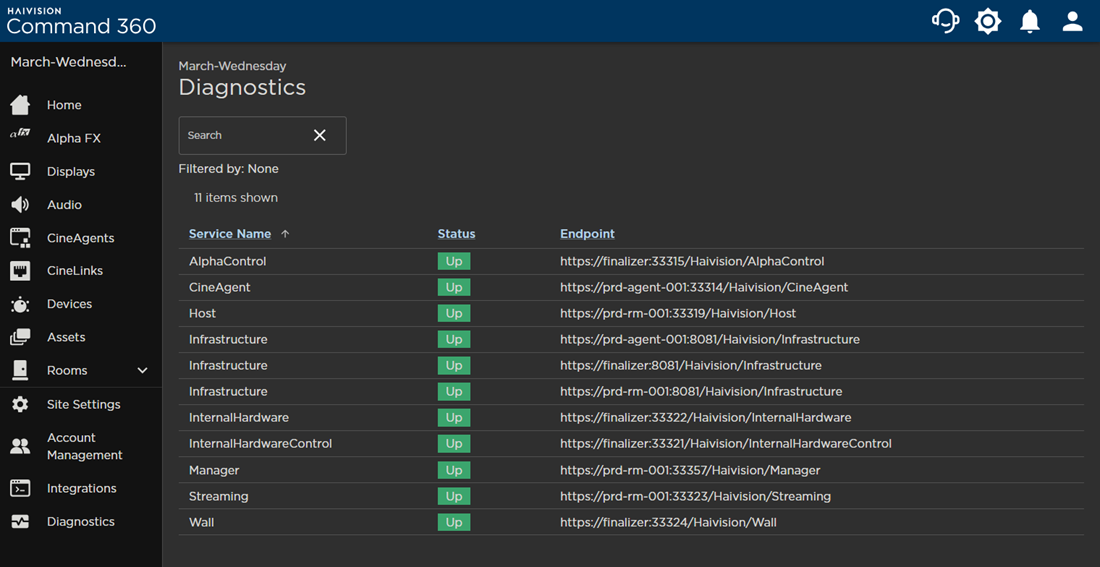Click the Devices sidebar icon
Screen dimensions: 1100x567
coord(20,305)
